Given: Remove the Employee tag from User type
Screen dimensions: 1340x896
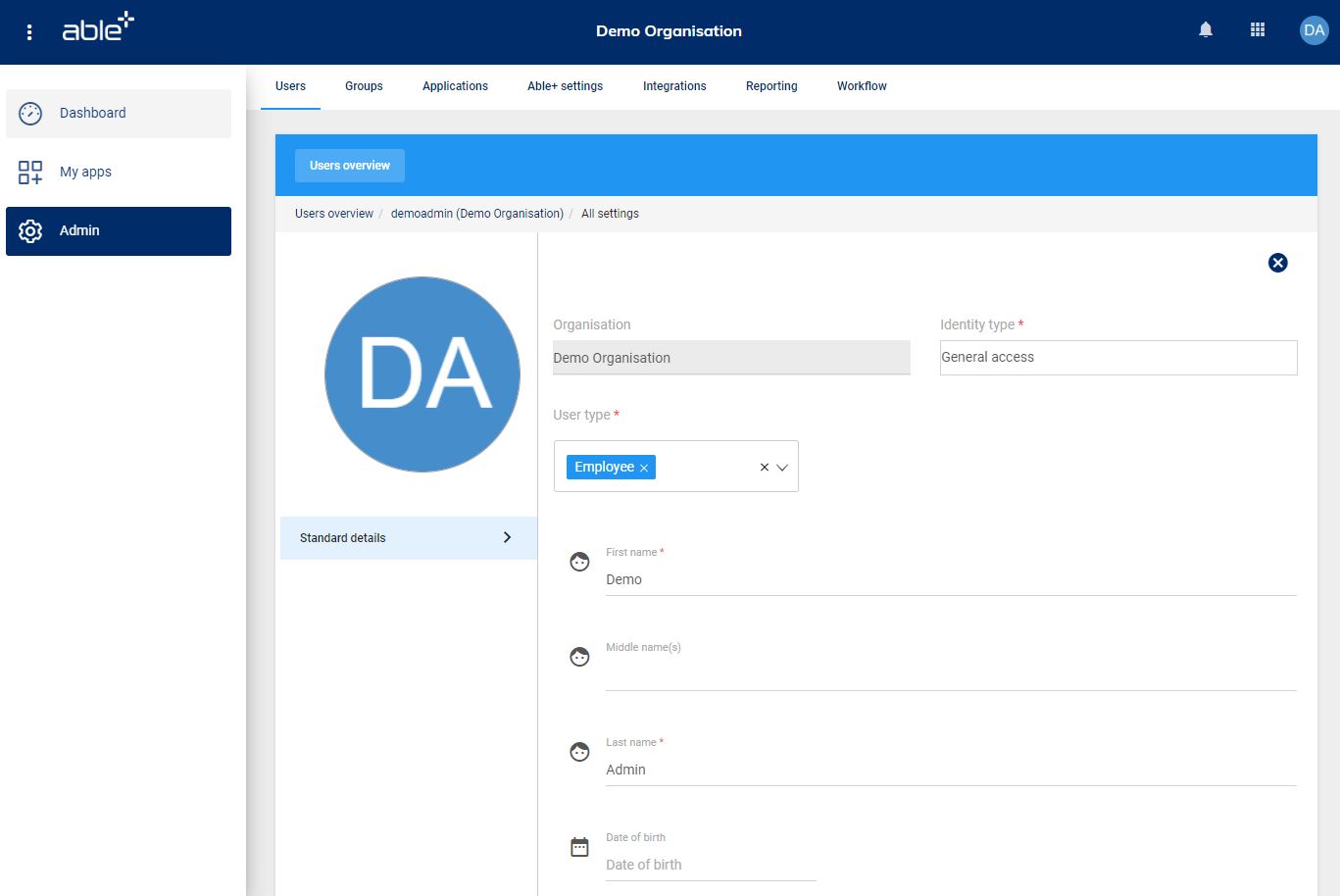Looking at the screenshot, I should [644, 469].
